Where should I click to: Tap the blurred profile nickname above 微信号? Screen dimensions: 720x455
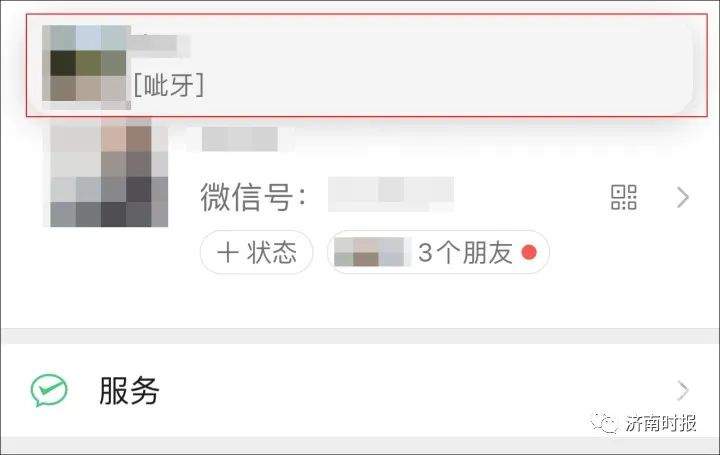240,139
